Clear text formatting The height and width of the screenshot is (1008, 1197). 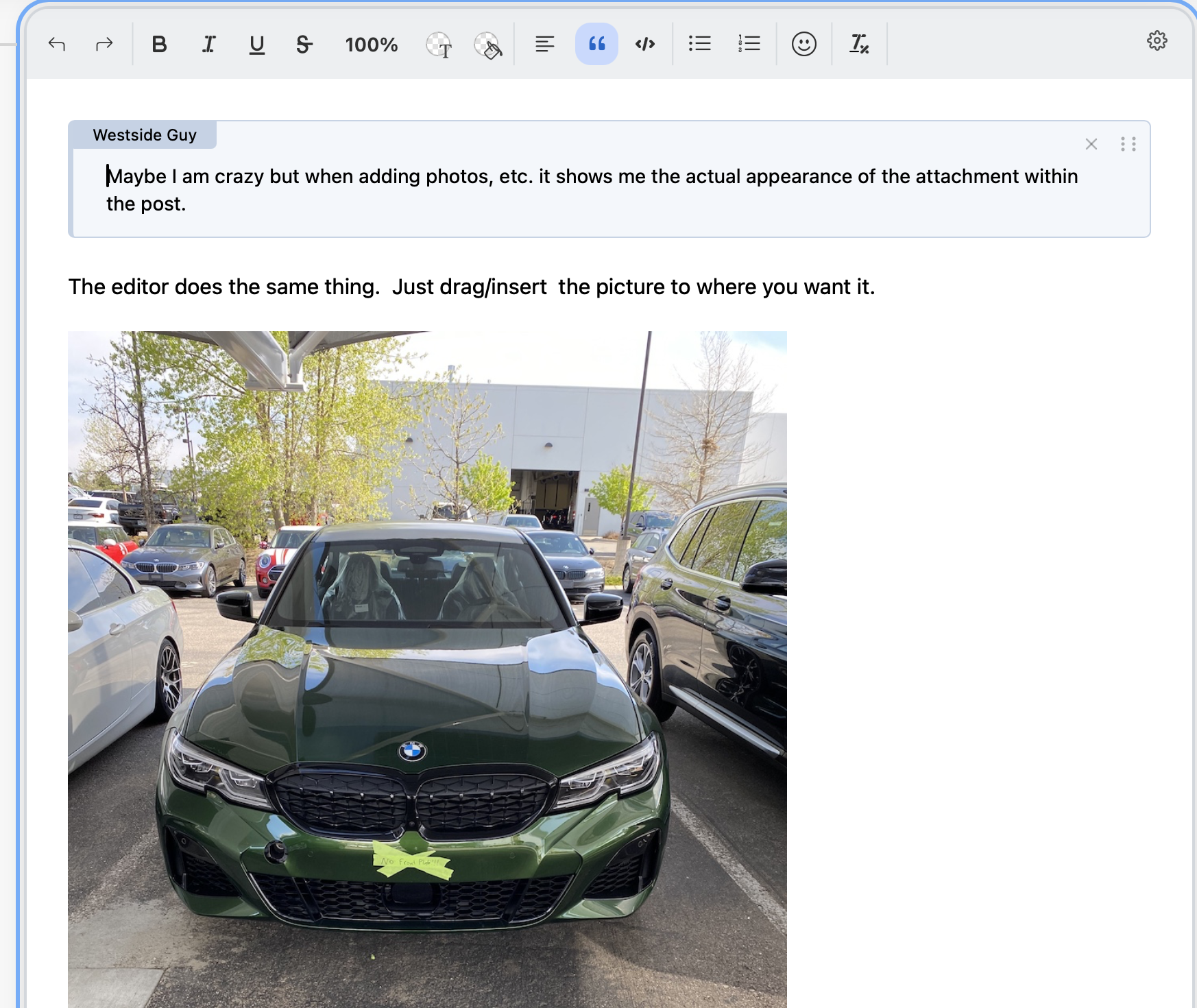tap(859, 44)
